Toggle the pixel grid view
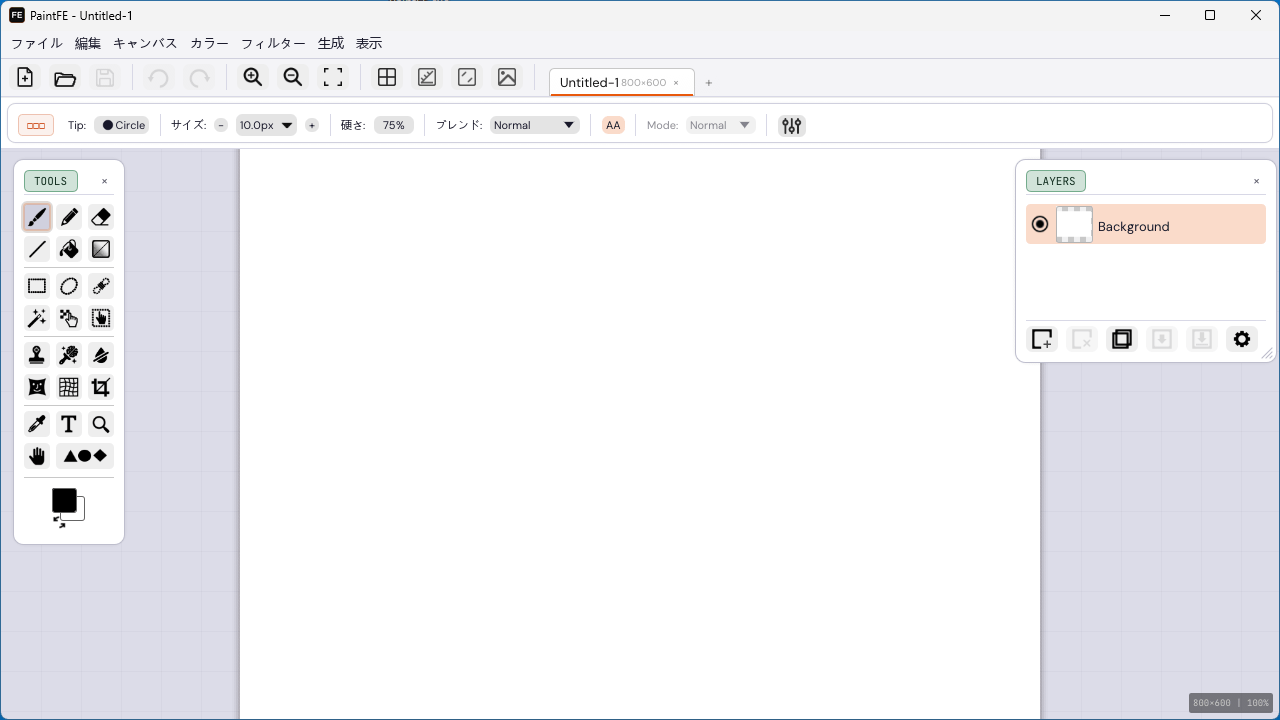1280x720 pixels. click(x=387, y=77)
